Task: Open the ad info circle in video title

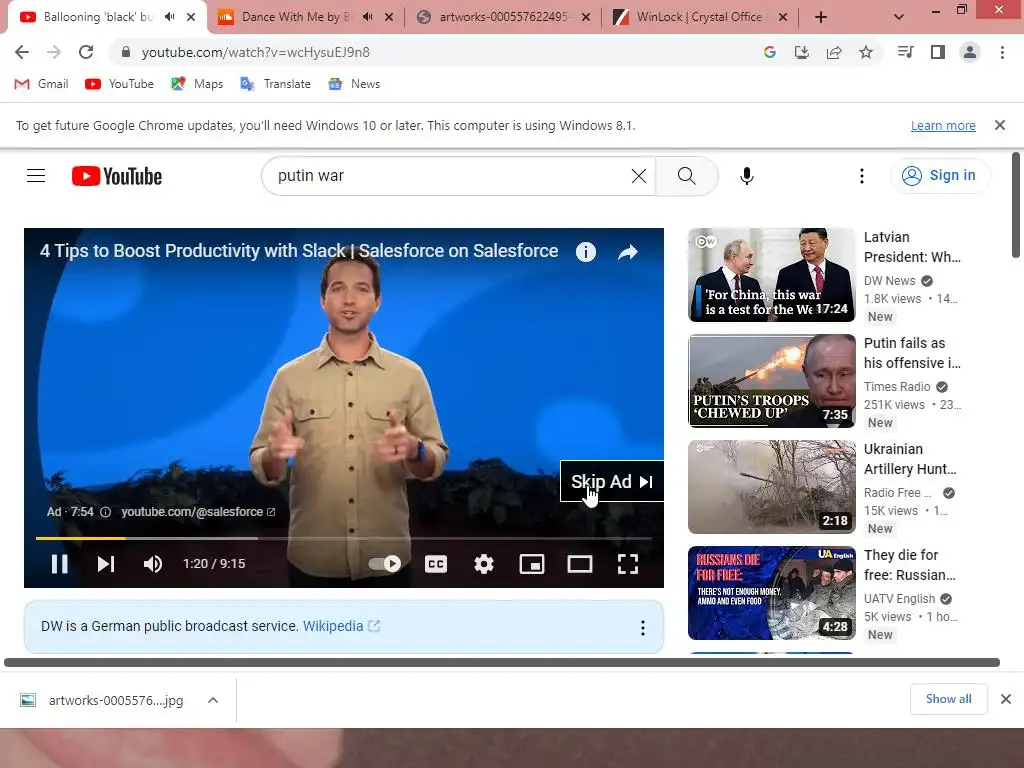Action: (586, 252)
